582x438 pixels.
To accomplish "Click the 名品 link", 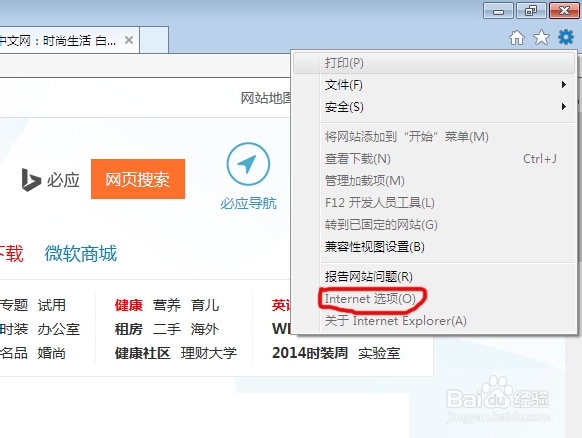I will point(14,353).
